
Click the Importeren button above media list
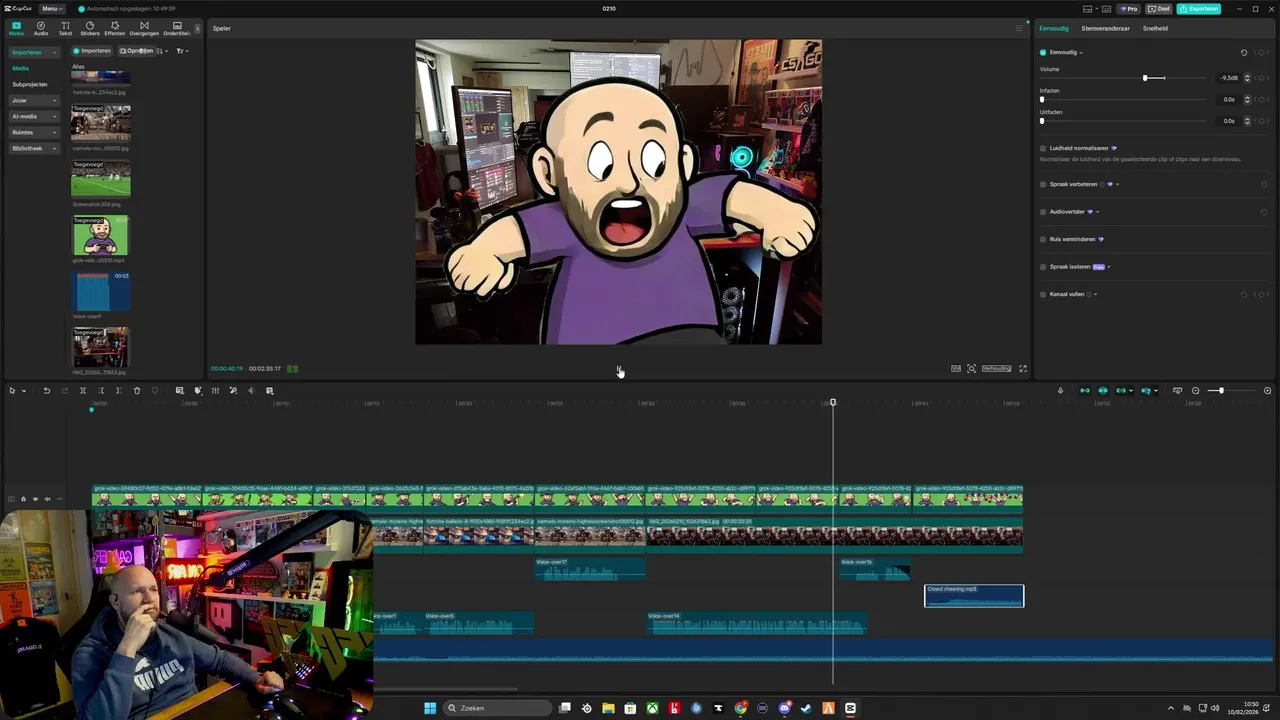pos(92,51)
